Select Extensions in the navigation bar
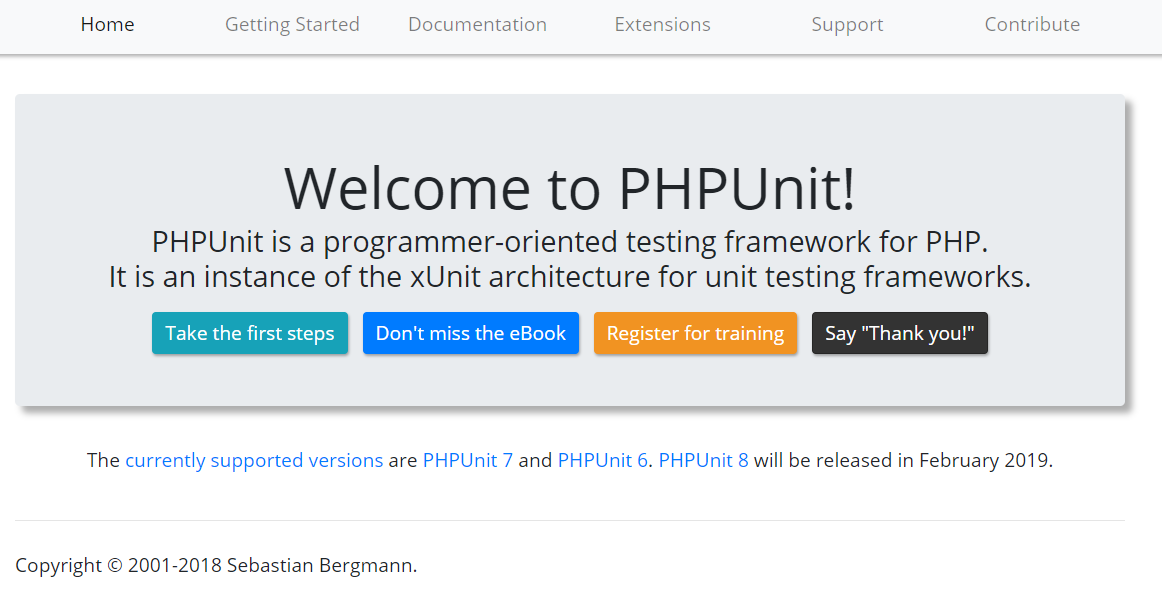The width and height of the screenshot is (1162, 609). [x=662, y=25]
